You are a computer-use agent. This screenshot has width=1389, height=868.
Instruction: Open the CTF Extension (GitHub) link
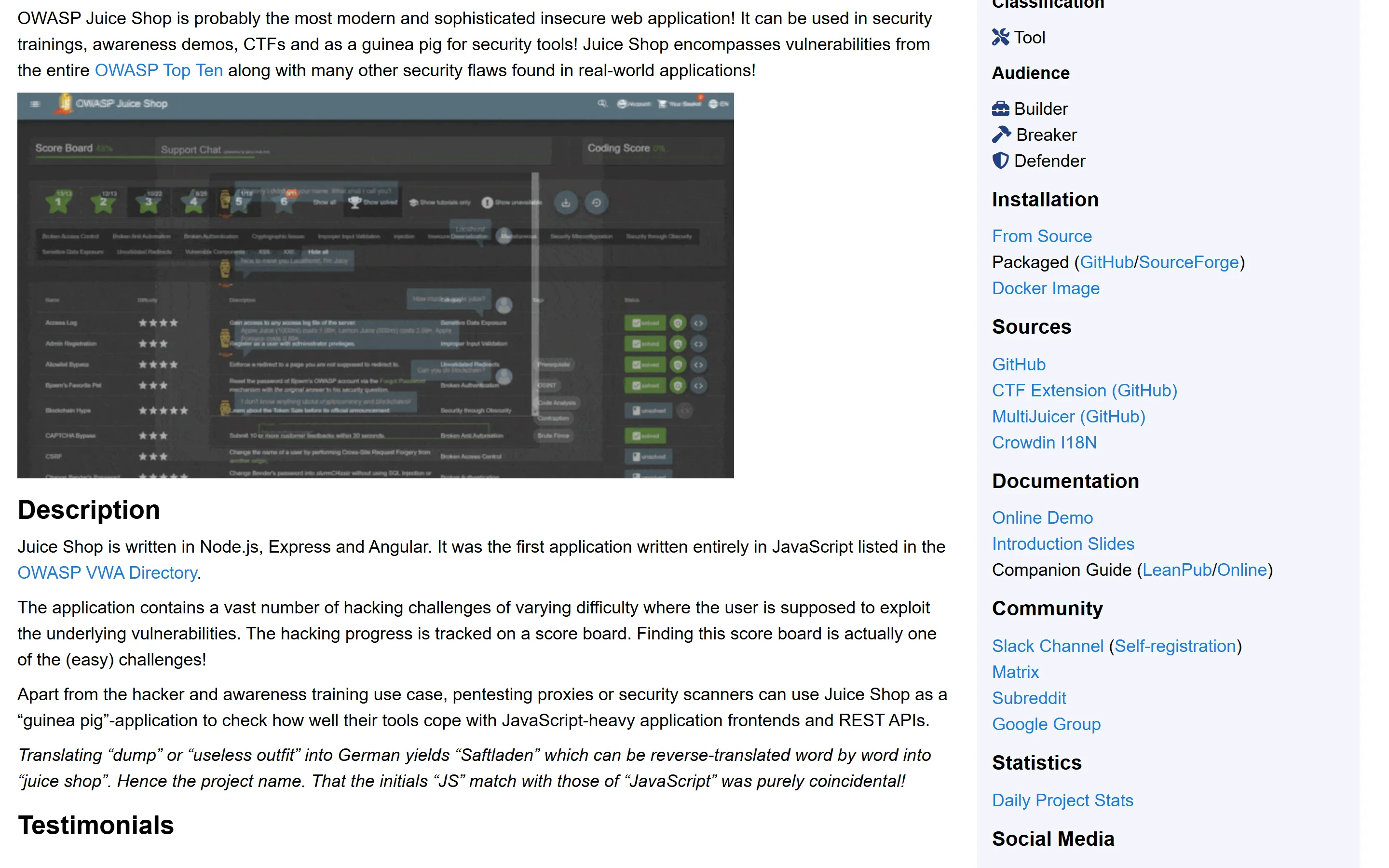pyautogui.click(x=1085, y=391)
